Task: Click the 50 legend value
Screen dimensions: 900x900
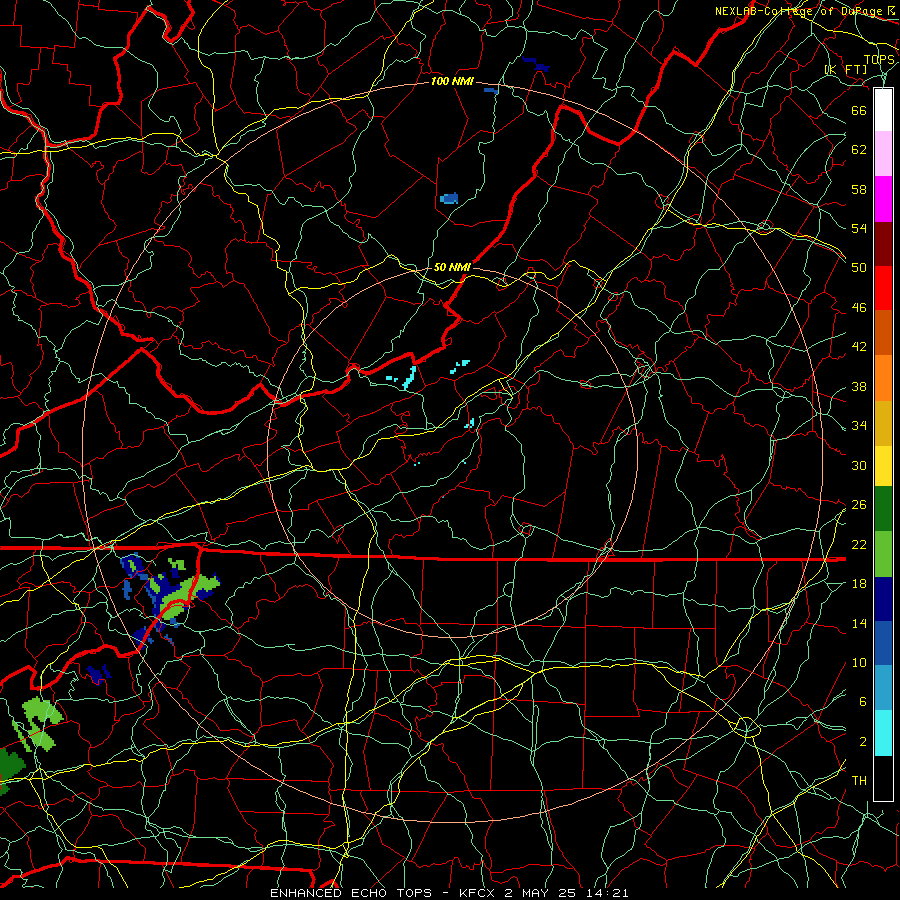Action: (x=859, y=268)
